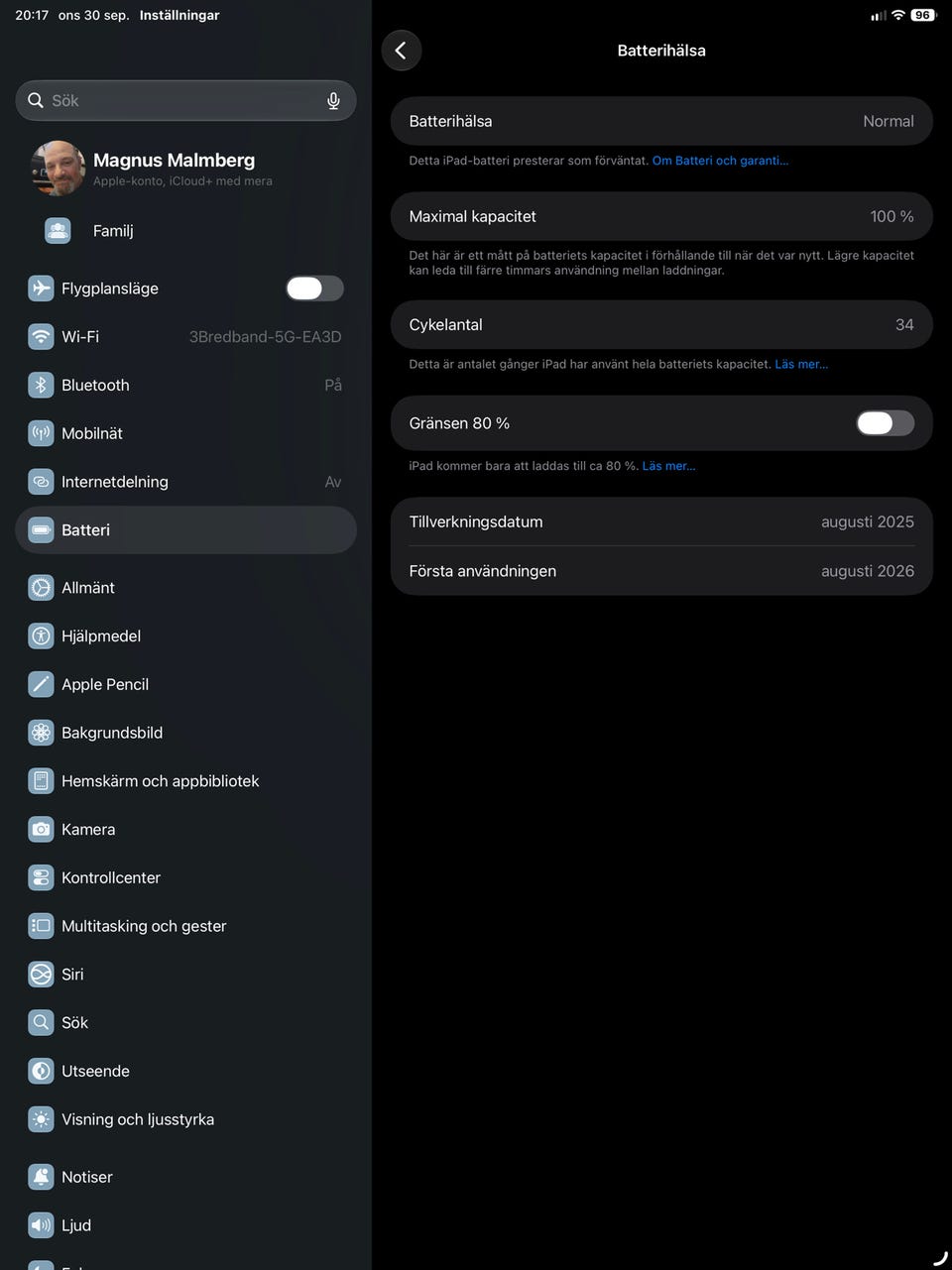
Task: Tap the Apple Pencil icon
Action: point(41,684)
